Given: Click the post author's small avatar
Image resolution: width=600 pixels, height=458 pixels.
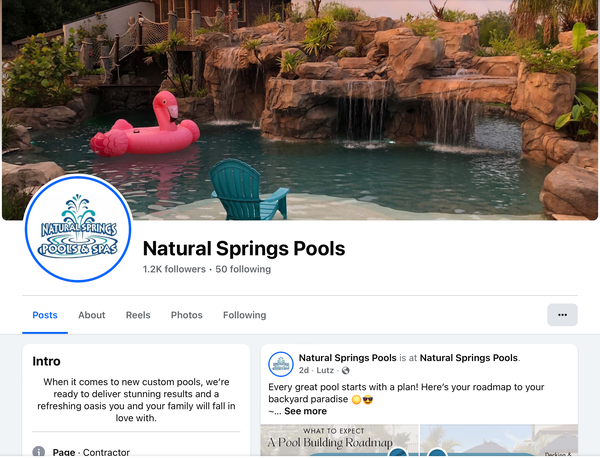Looking at the screenshot, I should click(x=280, y=364).
